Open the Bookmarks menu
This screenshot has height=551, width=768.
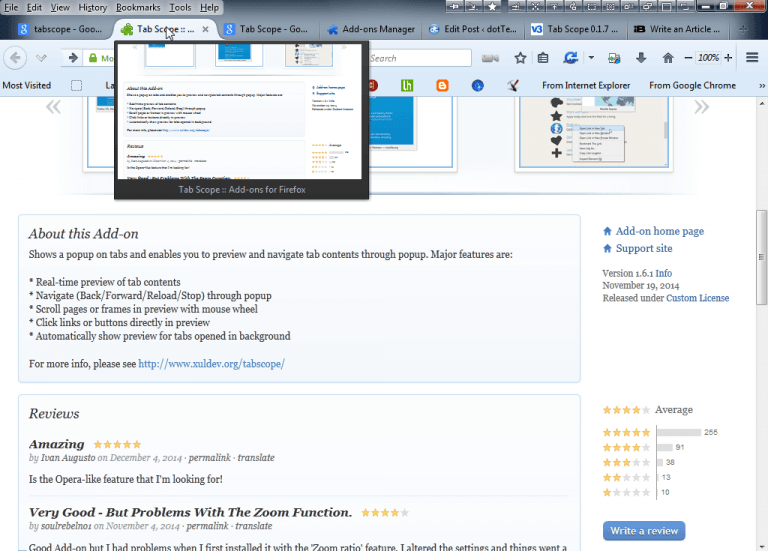(138, 7)
